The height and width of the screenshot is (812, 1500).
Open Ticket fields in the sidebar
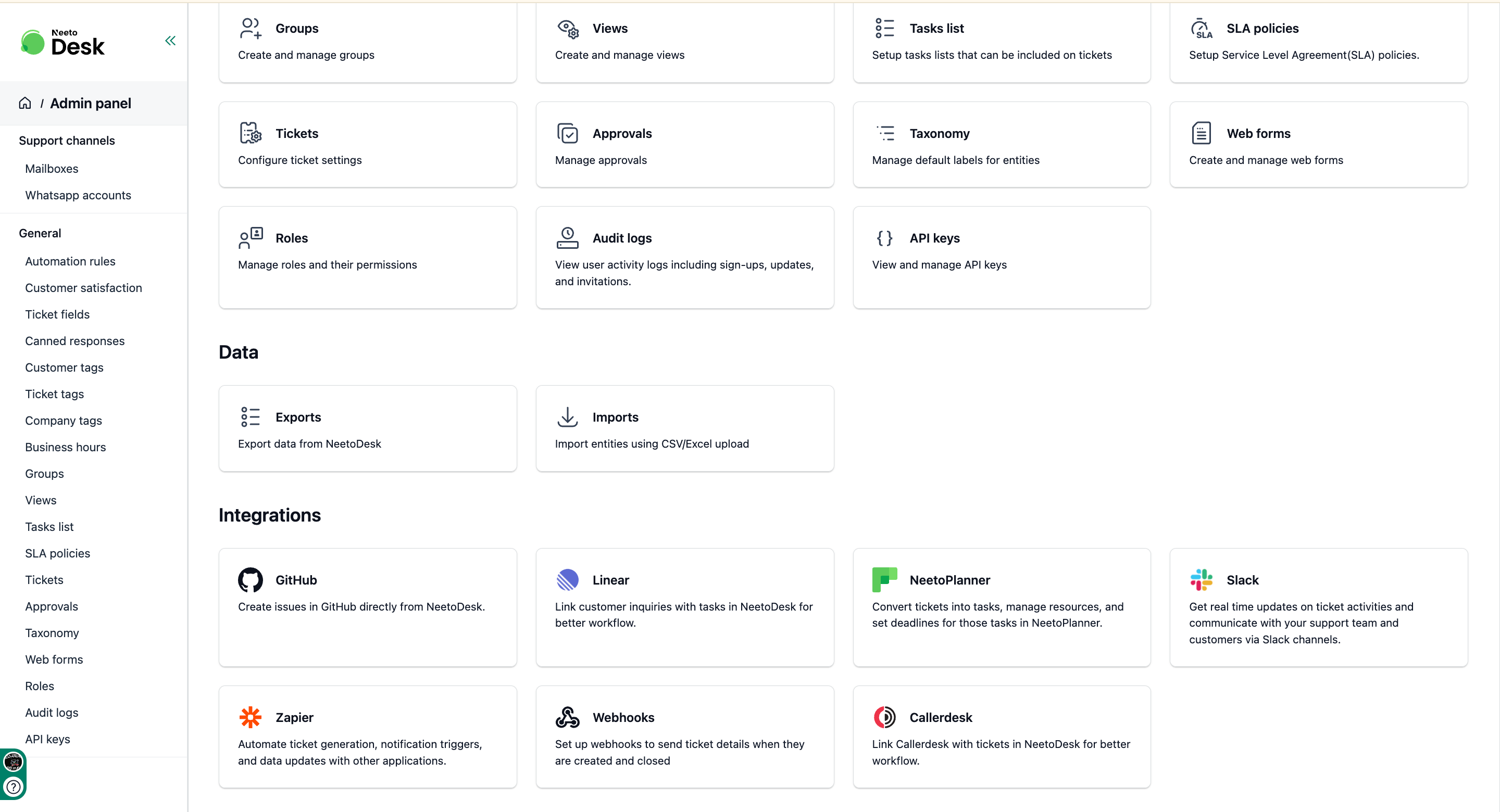pyautogui.click(x=57, y=314)
